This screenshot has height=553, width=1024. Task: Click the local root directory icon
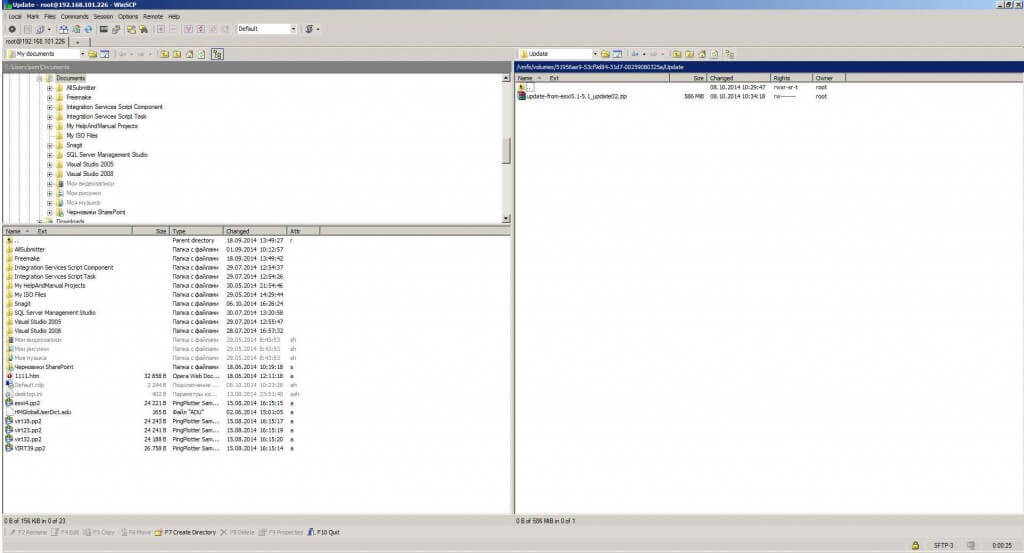coord(177,54)
